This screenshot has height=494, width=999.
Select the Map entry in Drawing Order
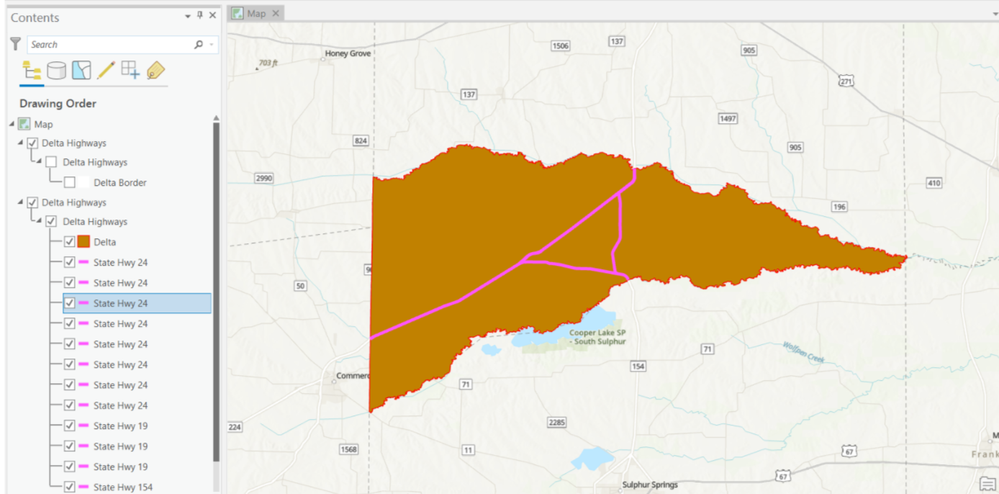43,124
